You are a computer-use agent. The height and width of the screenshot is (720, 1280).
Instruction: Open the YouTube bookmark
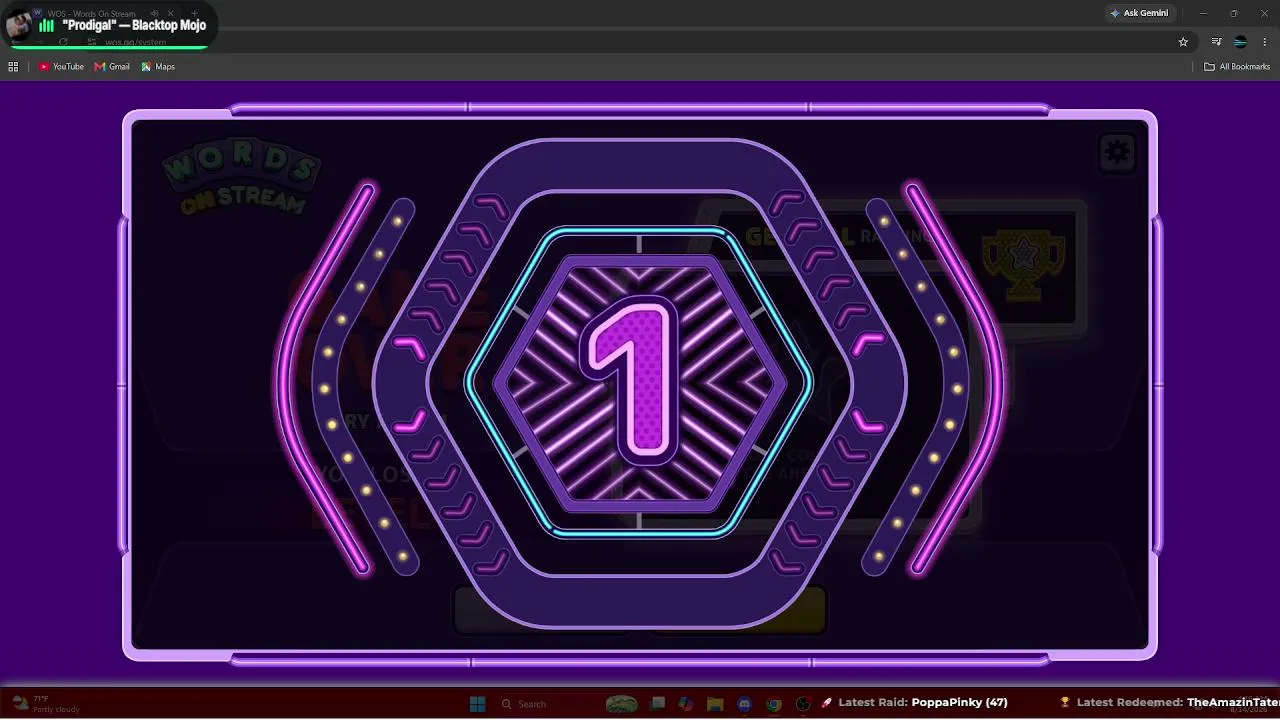click(x=61, y=67)
